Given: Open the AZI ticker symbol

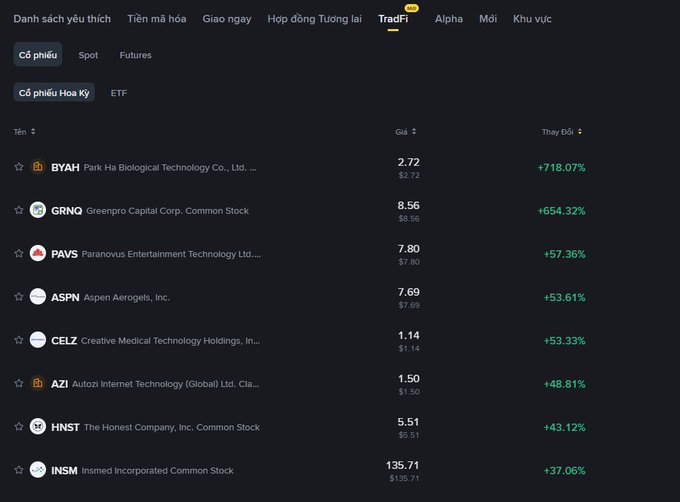Looking at the screenshot, I should point(59,384).
